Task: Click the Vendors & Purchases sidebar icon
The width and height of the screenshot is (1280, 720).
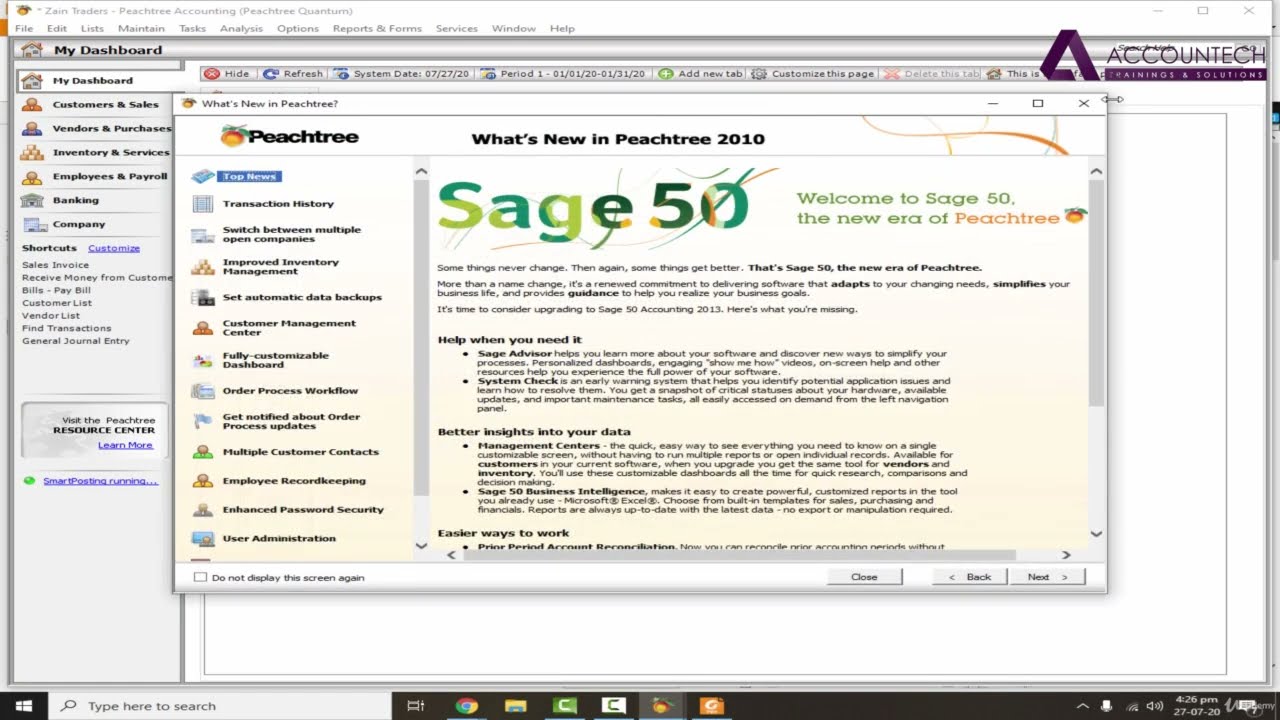Action: (x=33, y=128)
